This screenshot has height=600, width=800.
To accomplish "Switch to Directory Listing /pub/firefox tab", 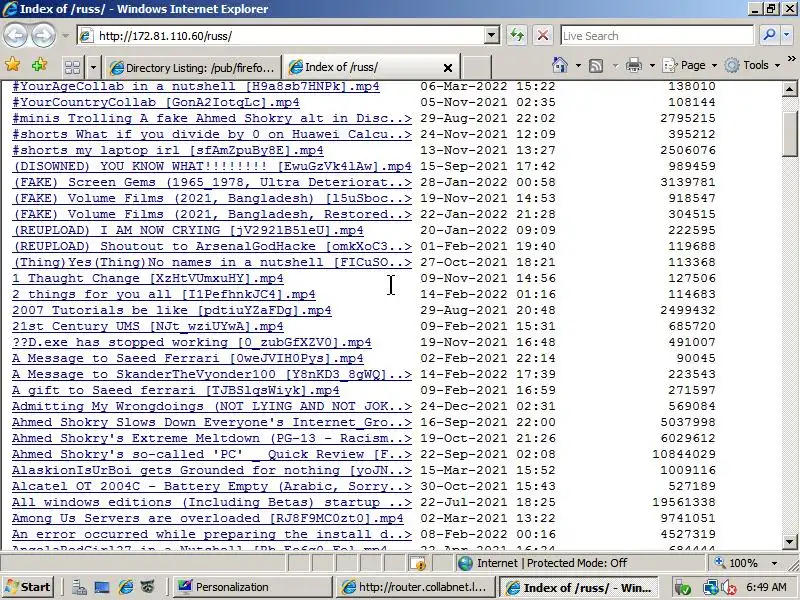I will click(192, 67).
